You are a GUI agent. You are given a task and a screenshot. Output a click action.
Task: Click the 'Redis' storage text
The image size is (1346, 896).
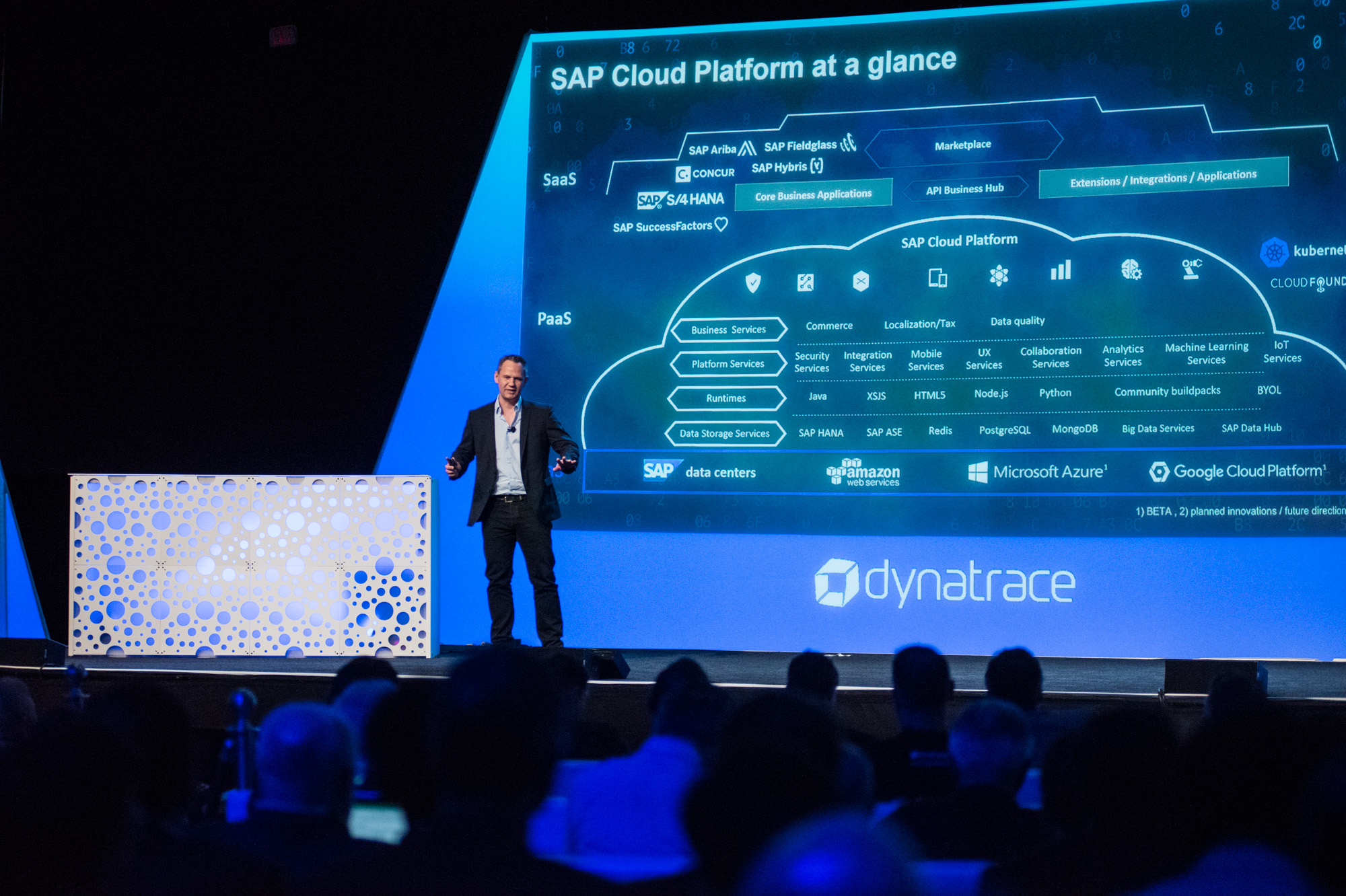click(x=940, y=431)
